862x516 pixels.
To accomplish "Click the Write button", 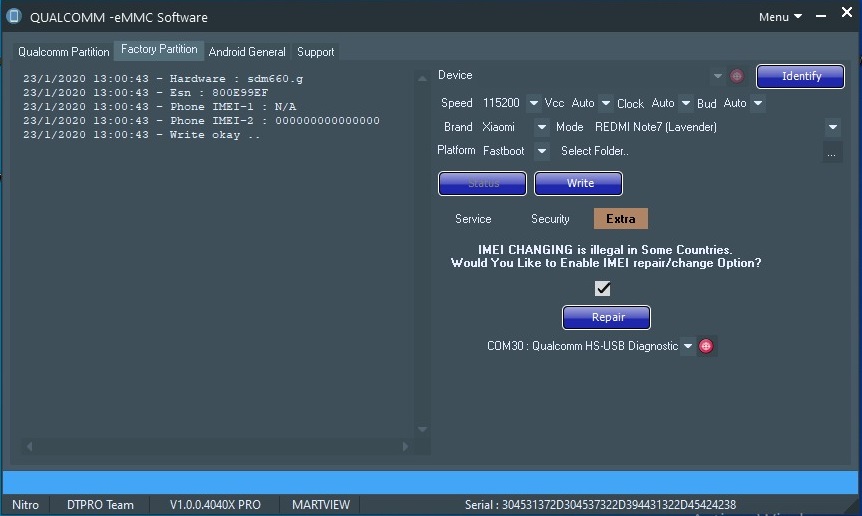I will point(578,183).
